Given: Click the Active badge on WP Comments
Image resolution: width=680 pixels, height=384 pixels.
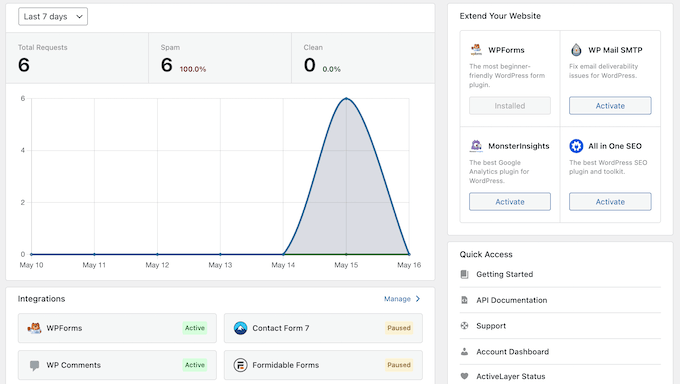Looking at the screenshot, I should [195, 365].
